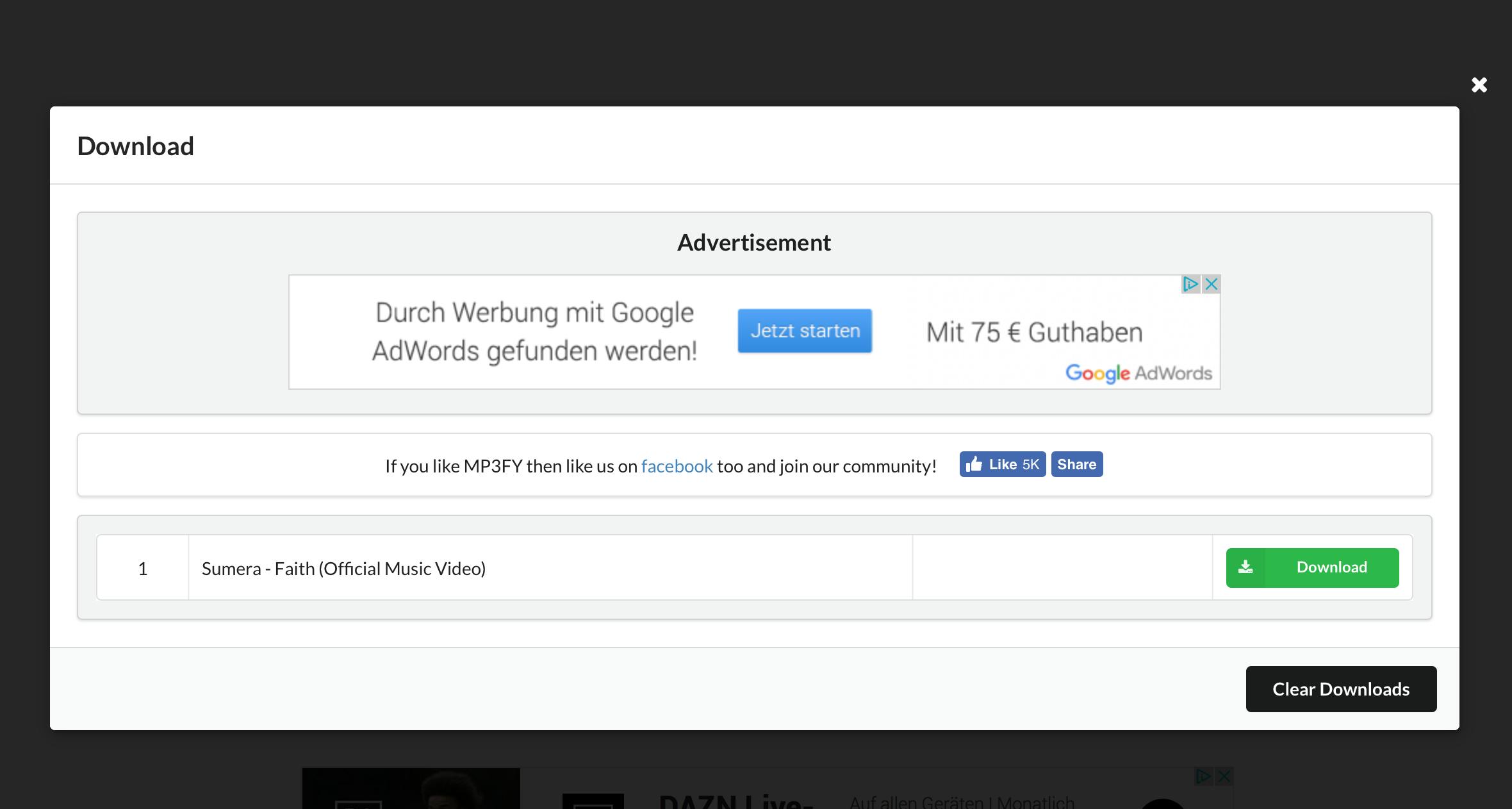The height and width of the screenshot is (809, 1512).
Task: Close the bottom DAZN ad with its X icon
Action: [x=1224, y=776]
